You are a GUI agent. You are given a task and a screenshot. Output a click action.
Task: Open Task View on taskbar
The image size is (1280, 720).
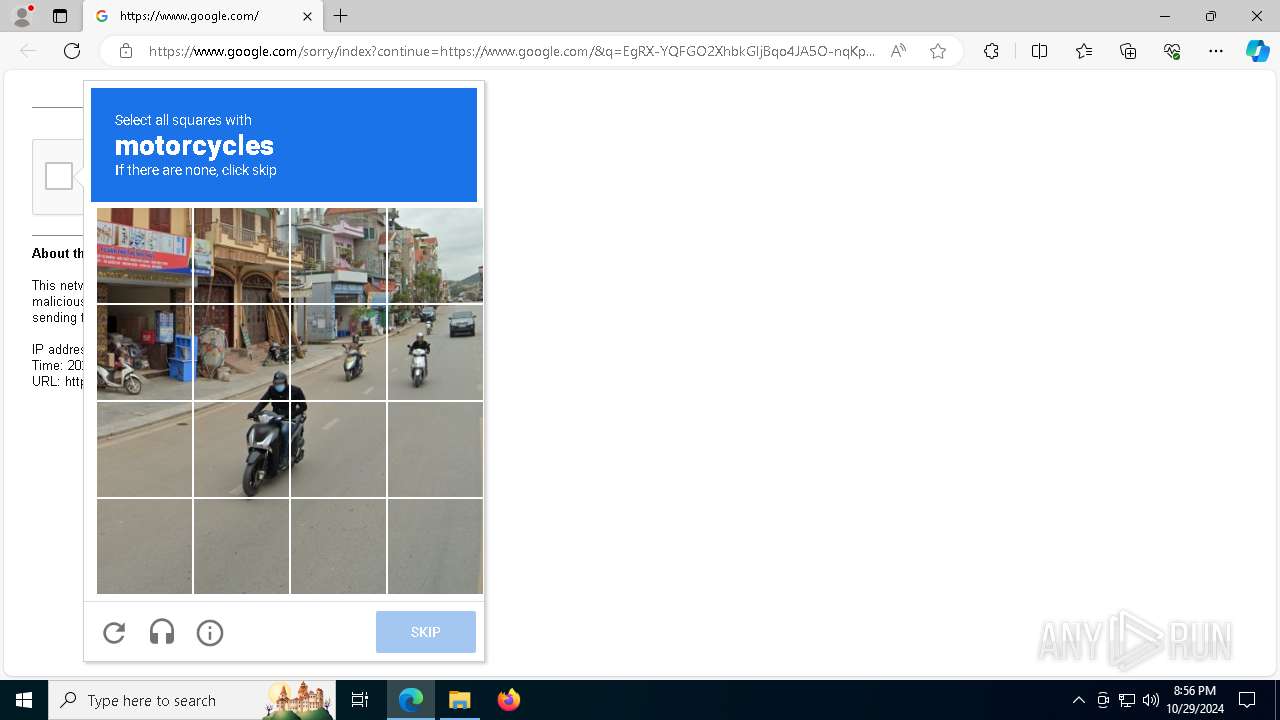(x=360, y=700)
